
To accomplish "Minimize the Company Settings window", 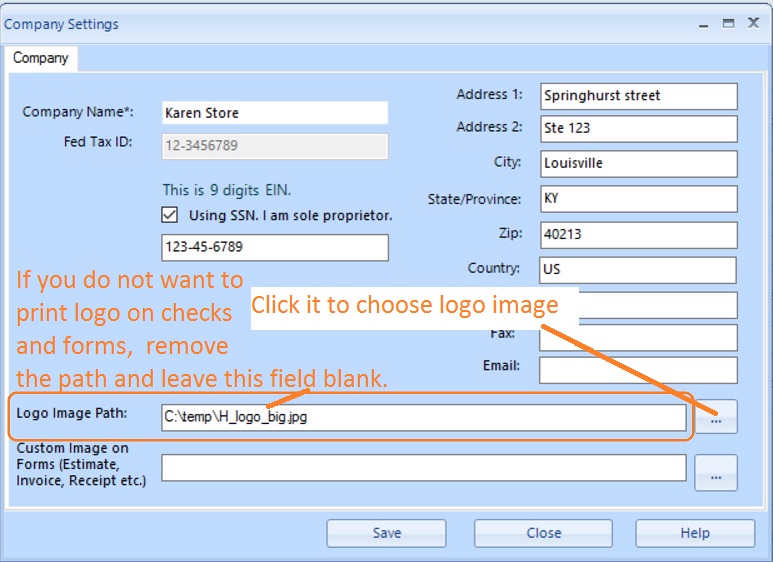I will pos(702,23).
